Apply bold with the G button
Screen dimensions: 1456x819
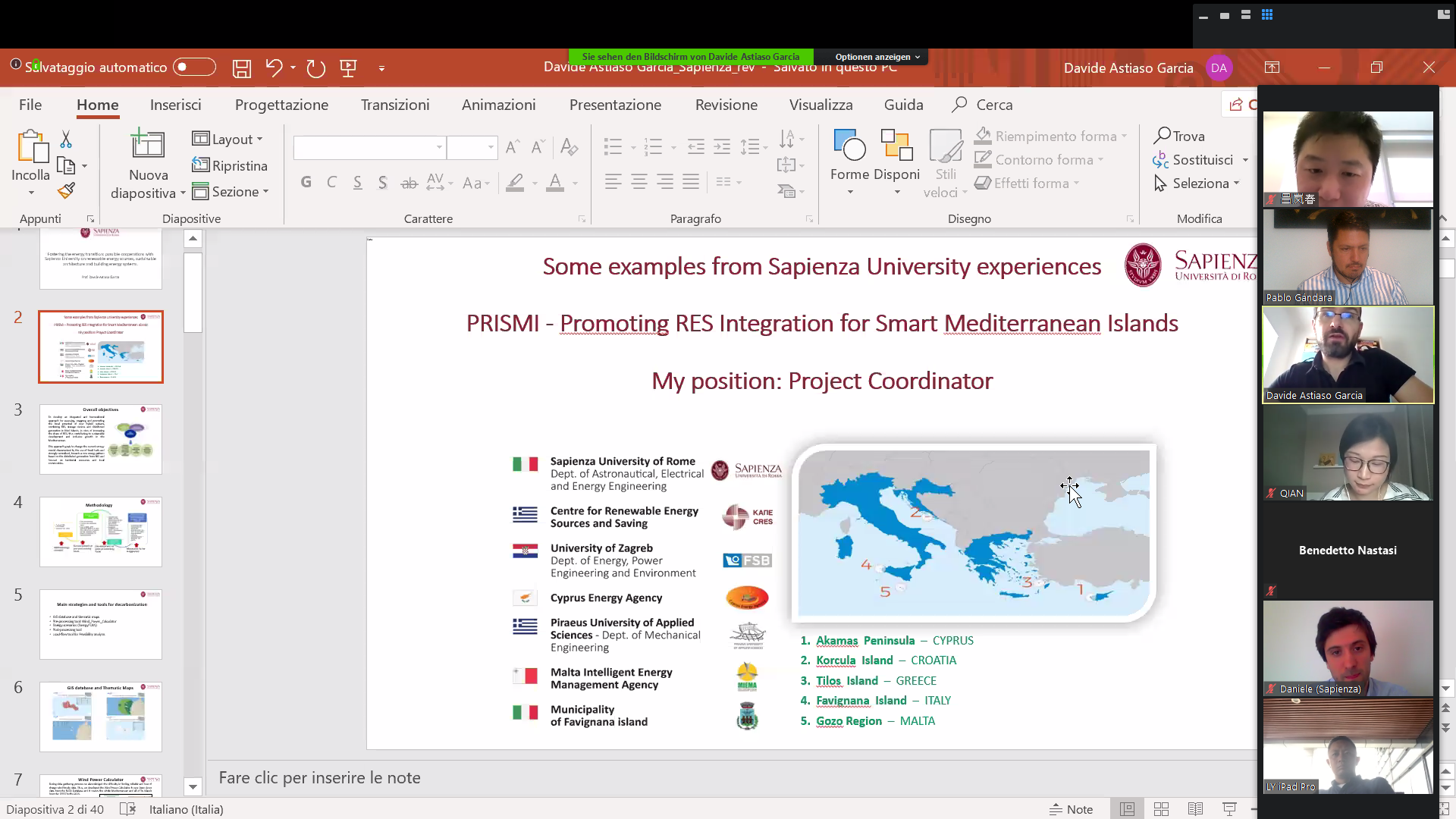coord(306,182)
